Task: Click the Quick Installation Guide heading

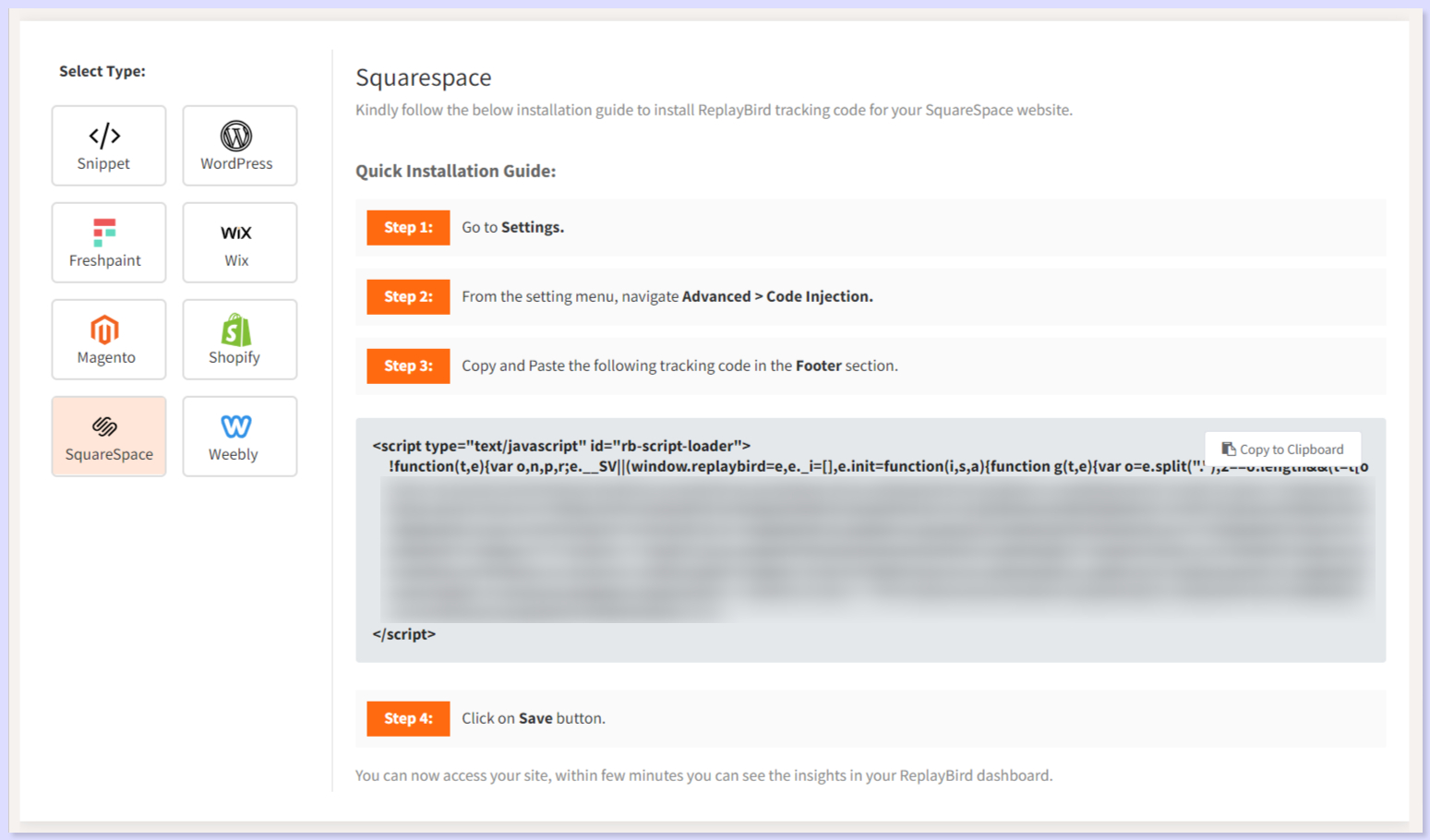Action: point(456,171)
